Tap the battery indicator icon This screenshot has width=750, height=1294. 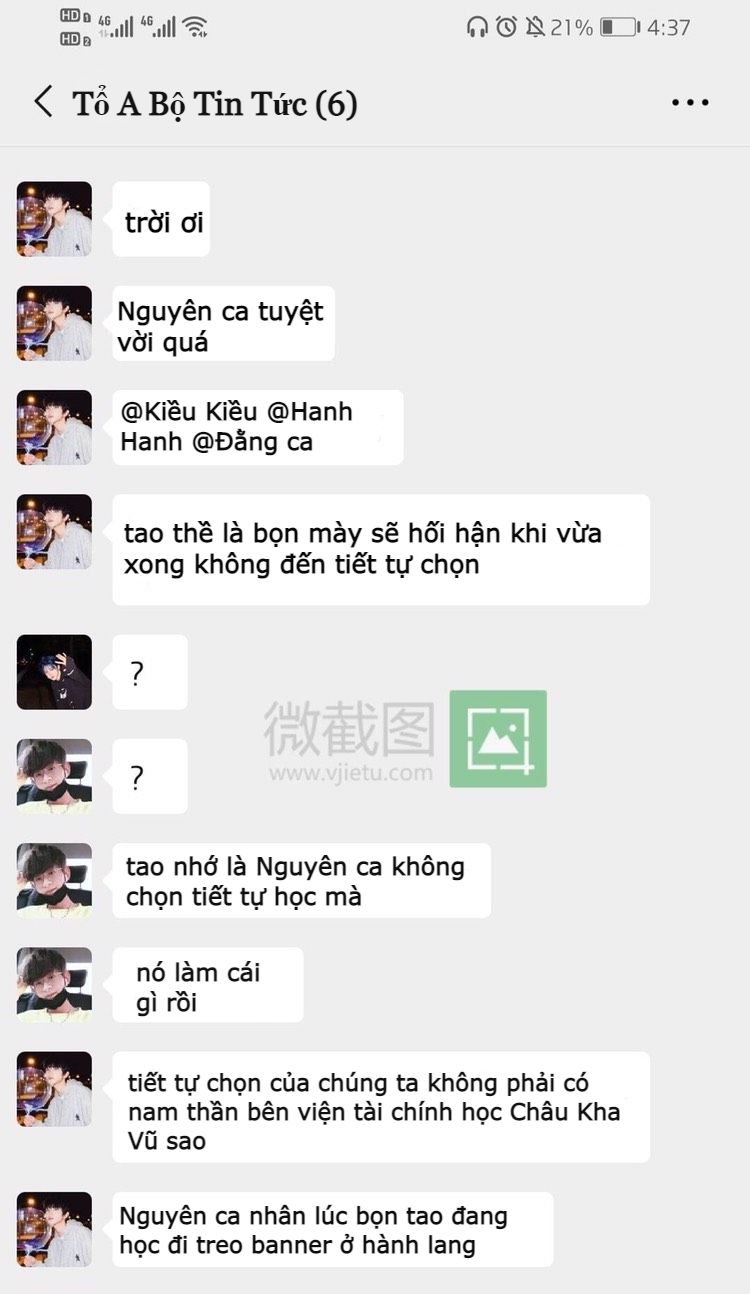[620, 27]
